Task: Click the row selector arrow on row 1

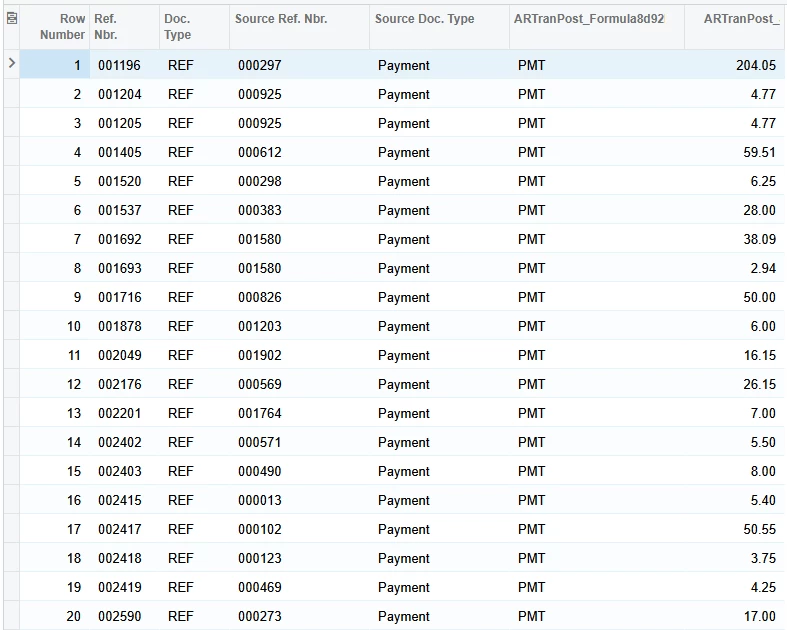Action: (12, 64)
